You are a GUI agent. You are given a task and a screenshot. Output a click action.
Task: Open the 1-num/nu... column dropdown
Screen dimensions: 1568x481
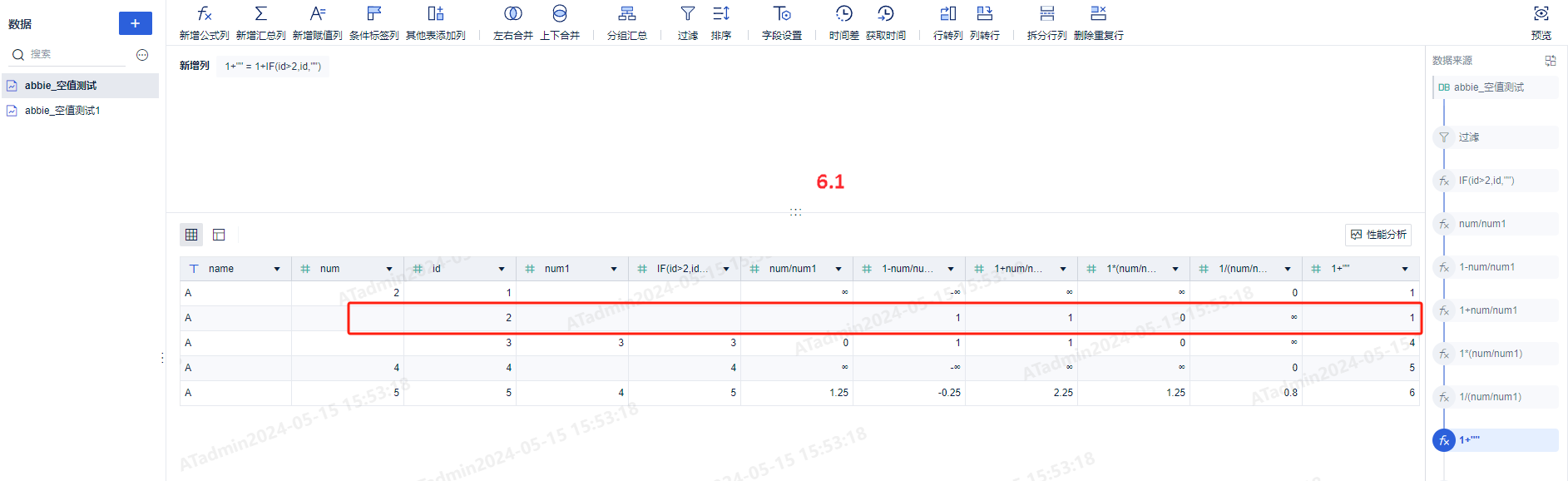(x=951, y=269)
